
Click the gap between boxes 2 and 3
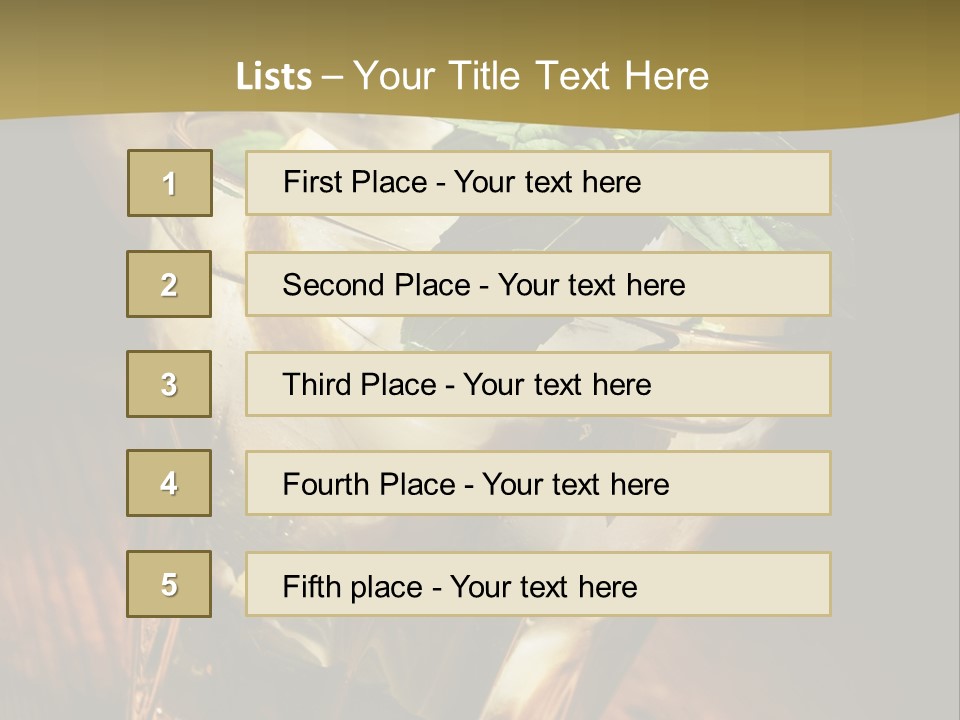[169, 334]
